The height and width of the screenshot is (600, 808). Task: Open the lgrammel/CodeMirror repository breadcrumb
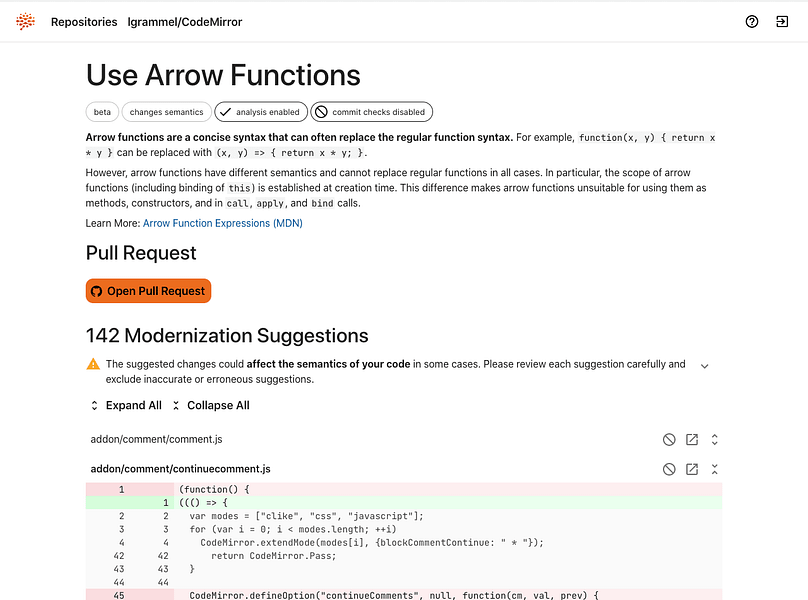pyautogui.click(x=184, y=22)
